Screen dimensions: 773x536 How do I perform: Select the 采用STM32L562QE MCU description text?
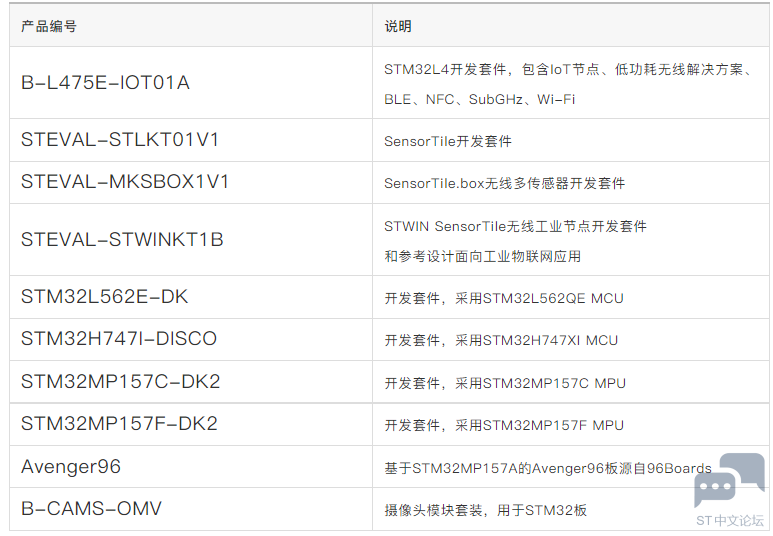539,298
